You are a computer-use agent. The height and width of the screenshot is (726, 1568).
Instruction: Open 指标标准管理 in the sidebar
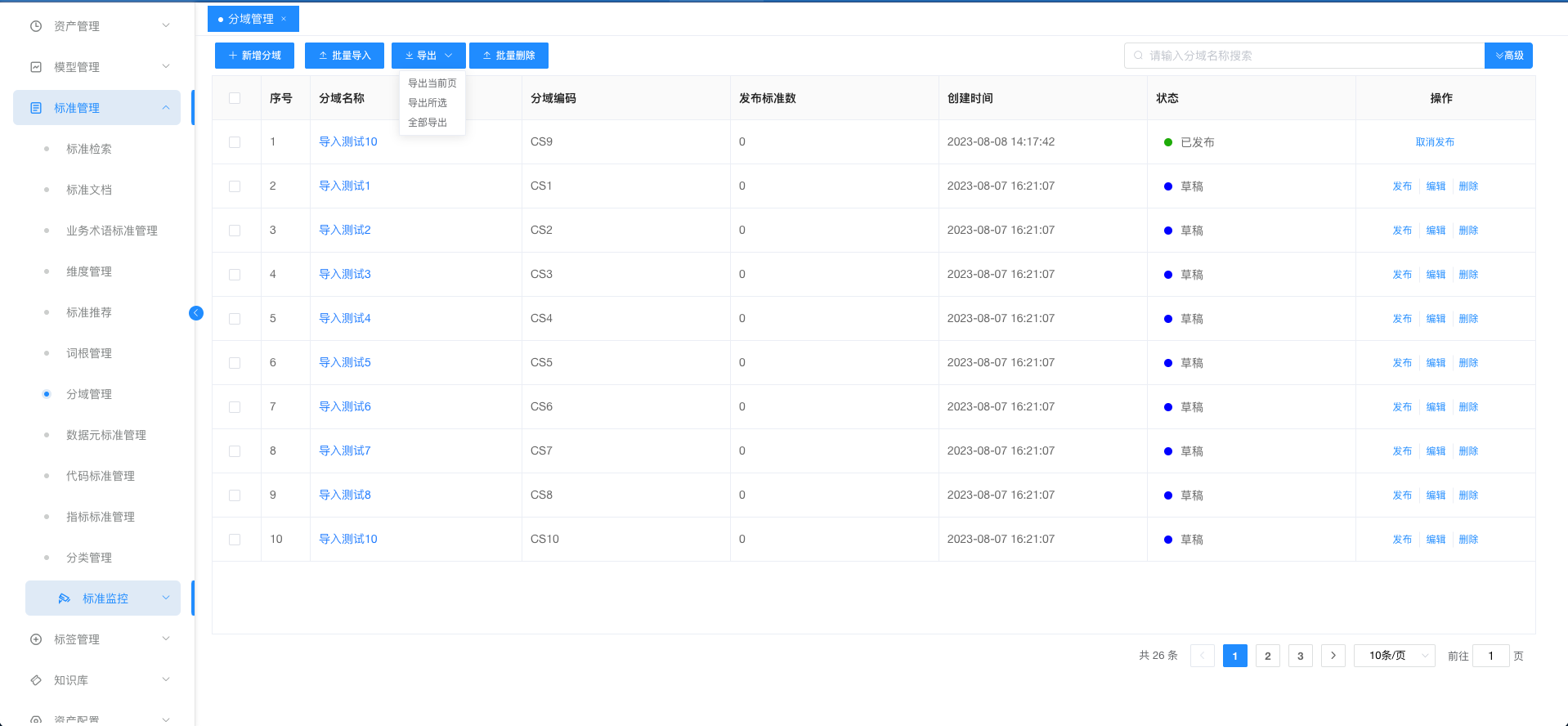click(101, 517)
